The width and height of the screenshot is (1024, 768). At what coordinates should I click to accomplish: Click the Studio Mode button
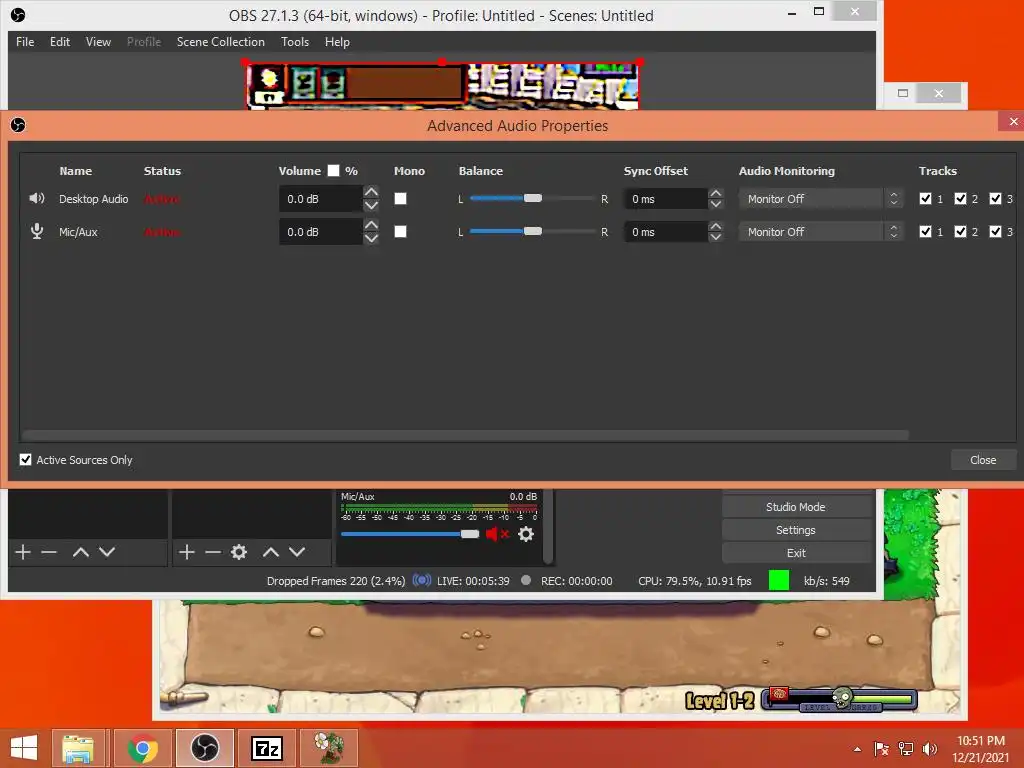tap(795, 507)
